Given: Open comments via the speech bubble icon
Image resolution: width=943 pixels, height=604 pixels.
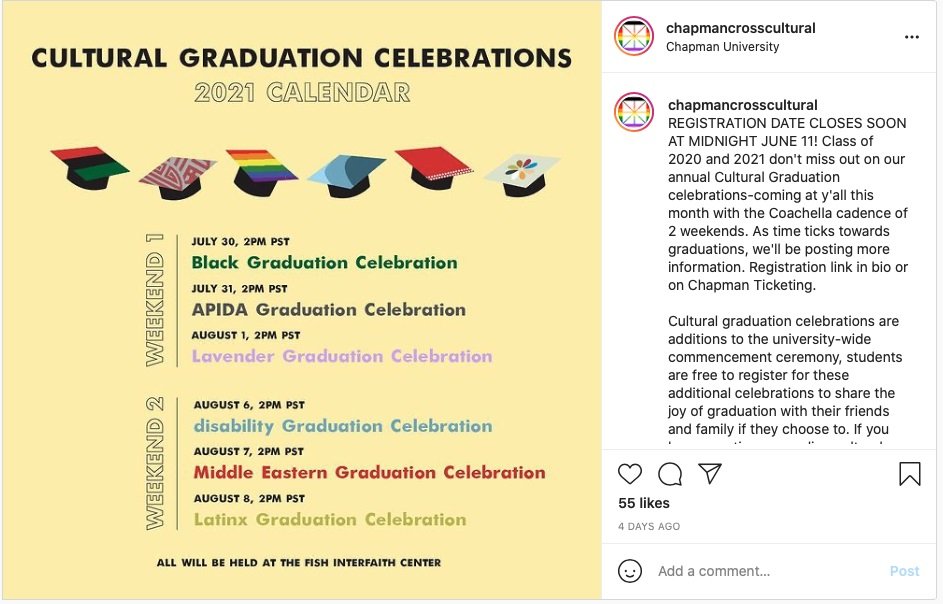Looking at the screenshot, I should 670,474.
